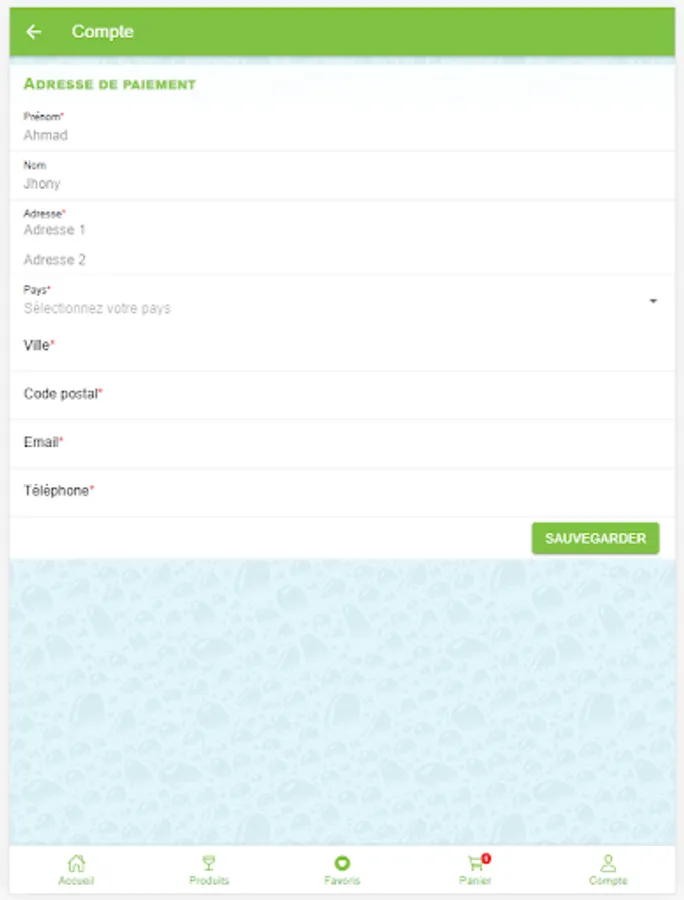Click into the Adresse 1 field

(x=341, y=230)
